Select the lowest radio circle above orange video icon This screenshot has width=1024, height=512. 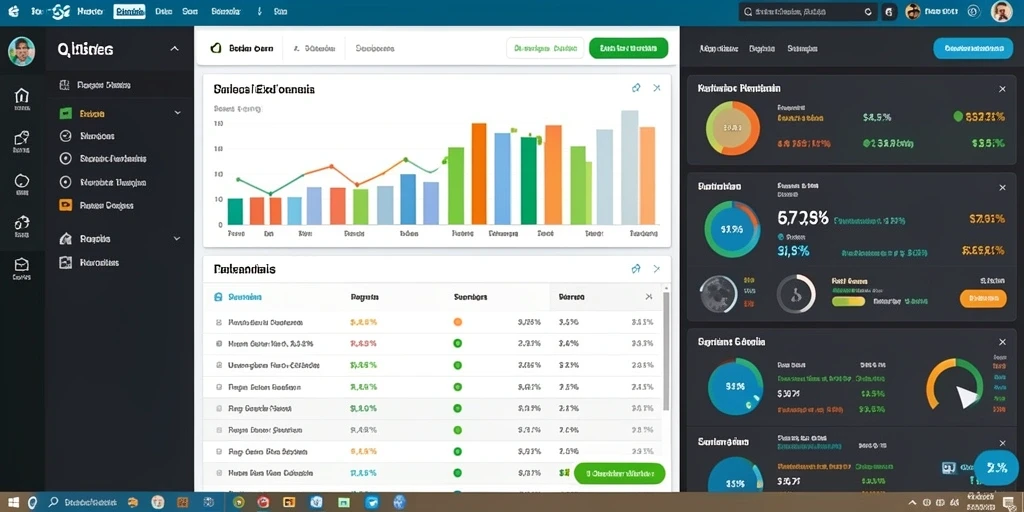point(65,182)
